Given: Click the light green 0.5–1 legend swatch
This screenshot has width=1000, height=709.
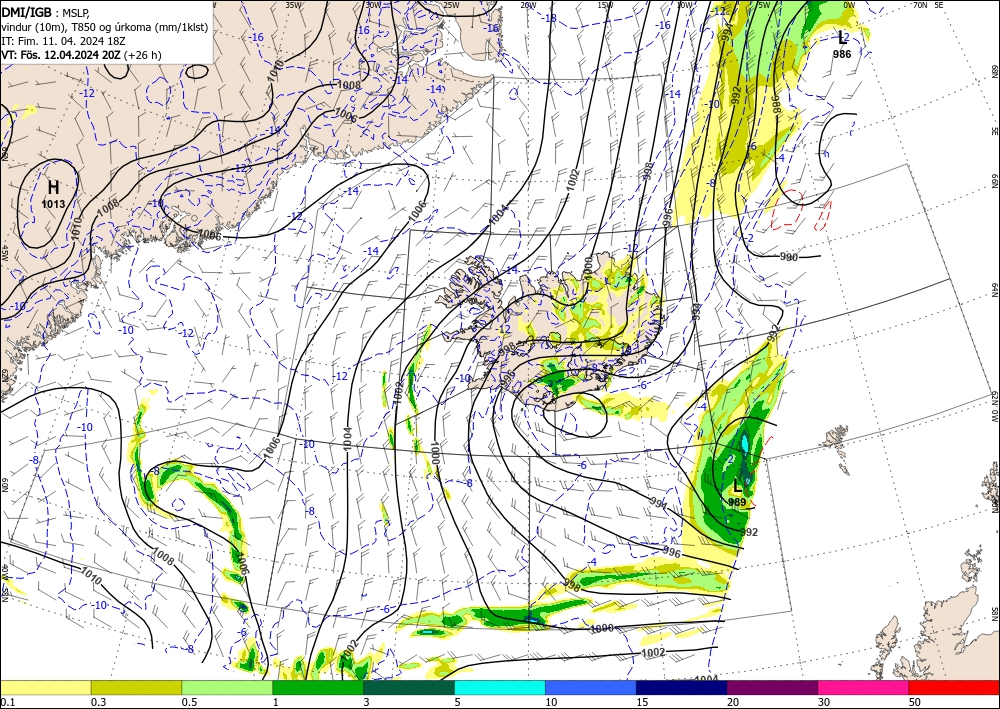Looking at the screenshot, I should [227, 687].
